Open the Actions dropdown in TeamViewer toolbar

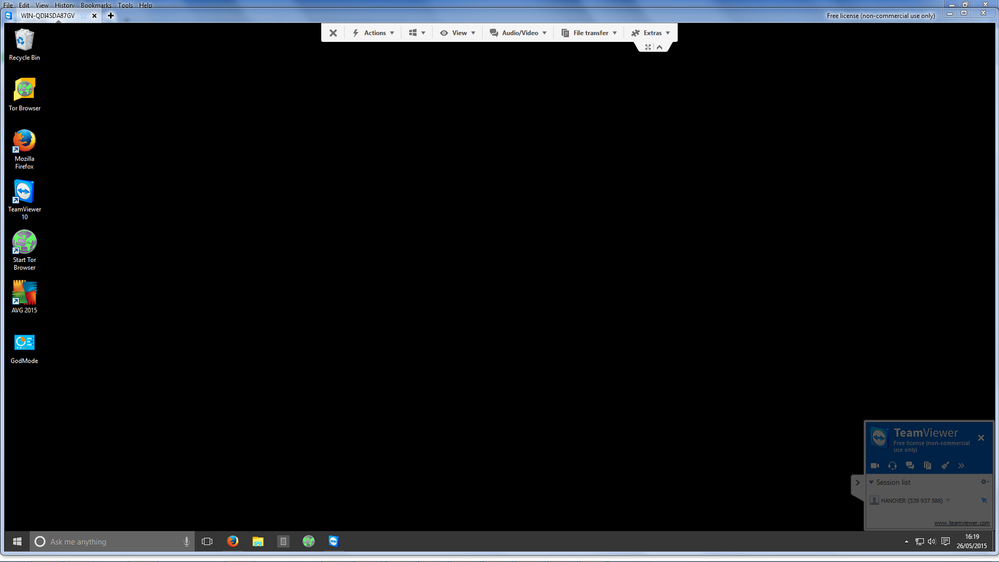click(373, 33)
